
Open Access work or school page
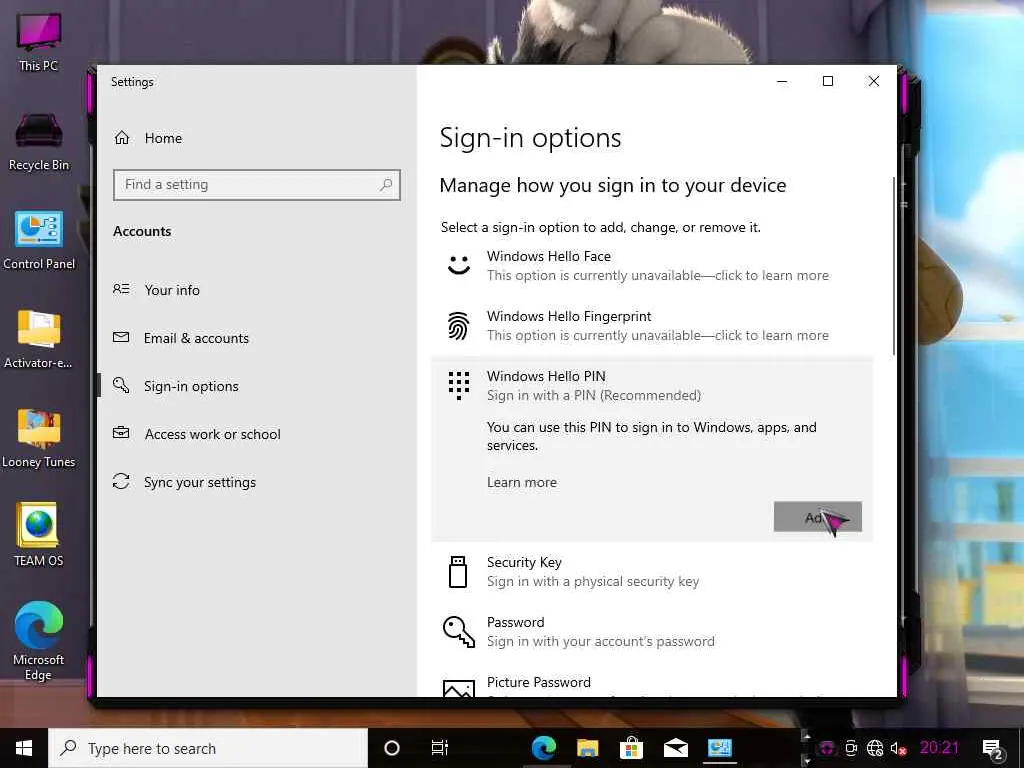pyautogui.click(x=212, y=434)
